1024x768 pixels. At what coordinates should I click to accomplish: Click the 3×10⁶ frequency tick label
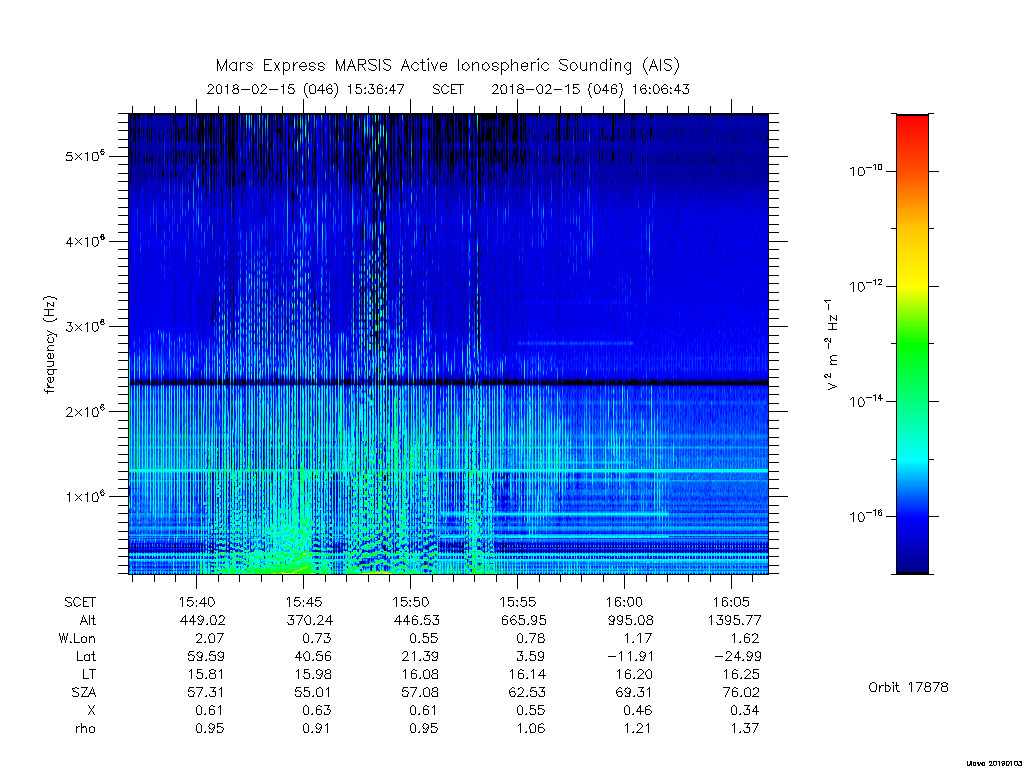click(85, 326)
